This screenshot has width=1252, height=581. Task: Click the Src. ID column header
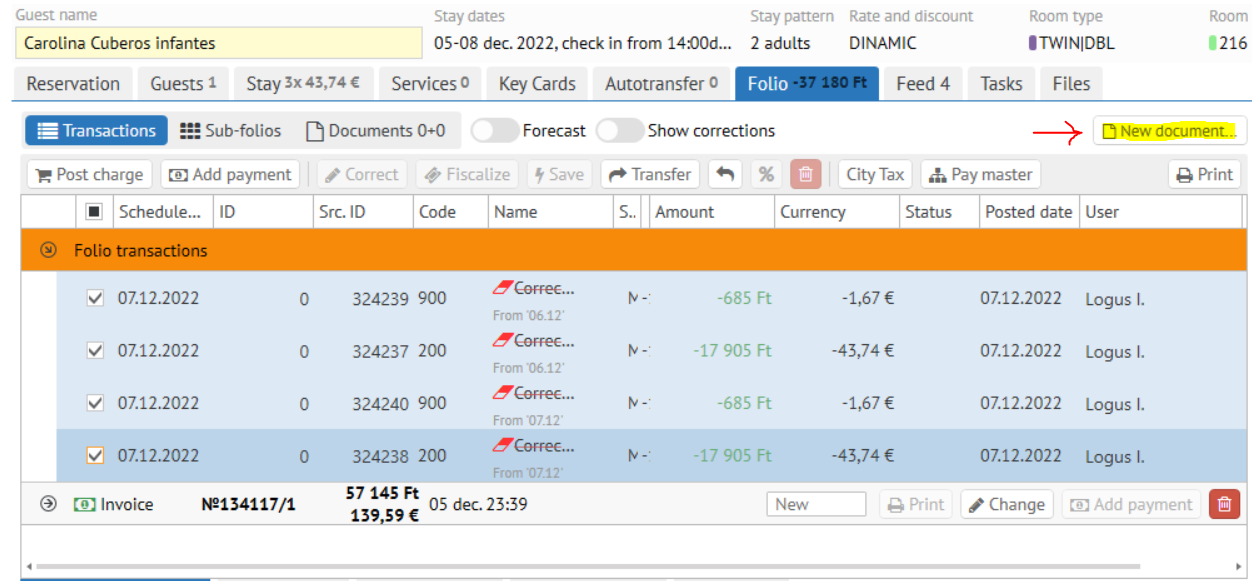coord(362,212)
